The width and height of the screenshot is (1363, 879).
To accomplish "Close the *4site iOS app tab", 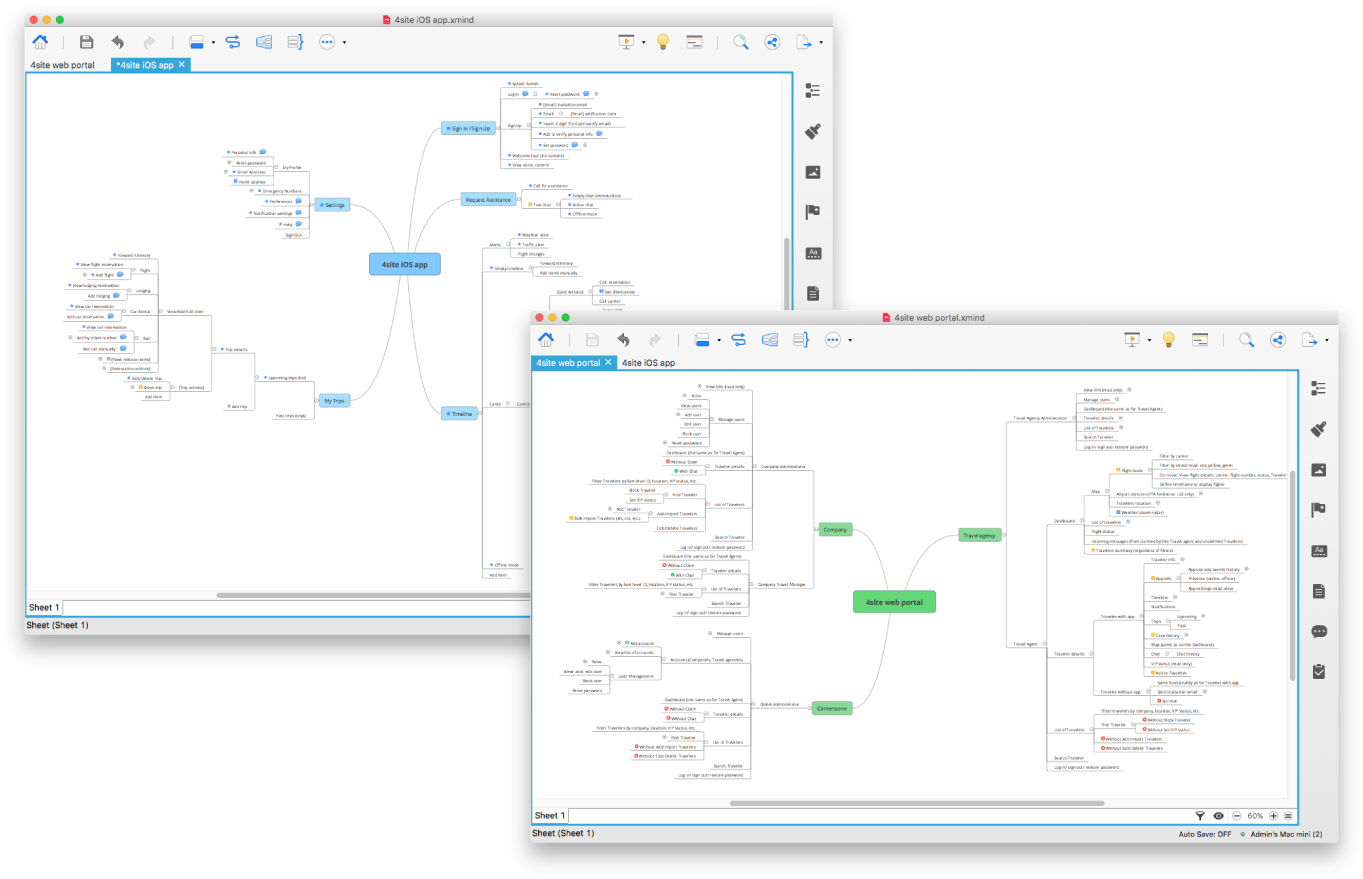I will [x=182, y=65].
